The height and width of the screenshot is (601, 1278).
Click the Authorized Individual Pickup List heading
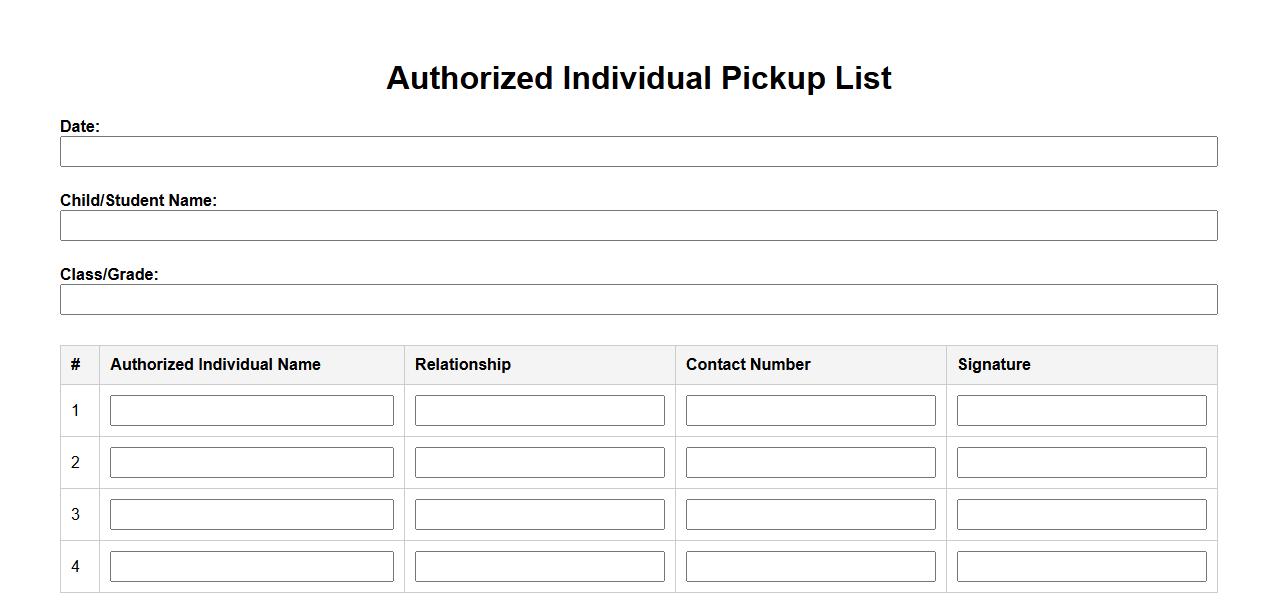tap(638, 79)
